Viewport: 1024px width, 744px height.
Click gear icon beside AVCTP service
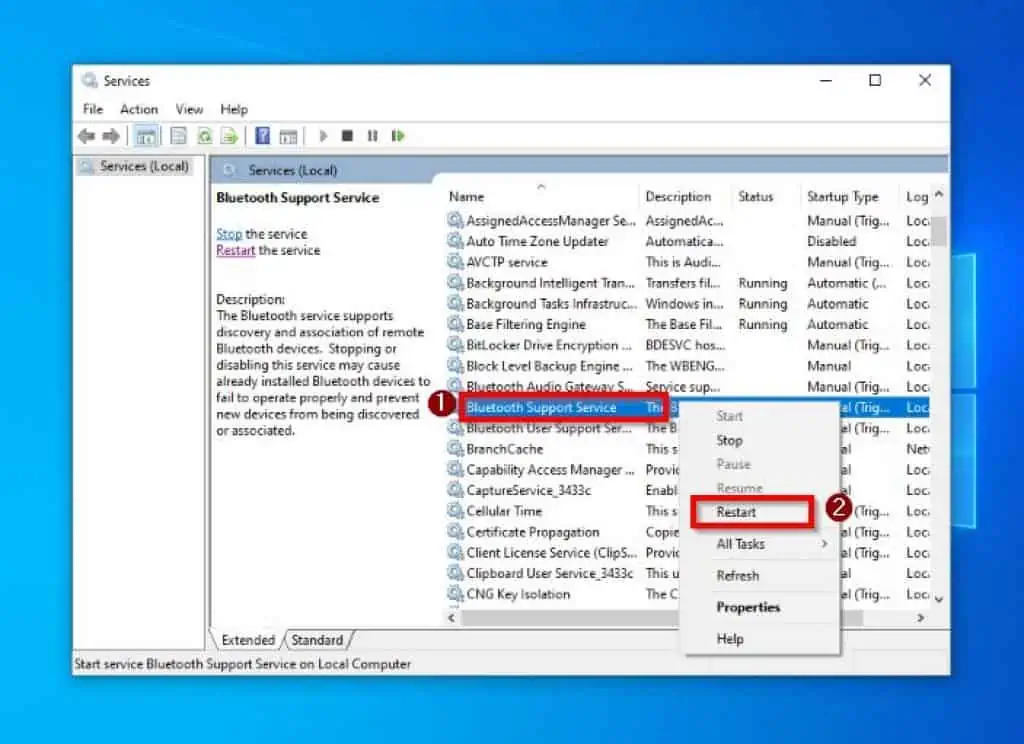pyautogui.click(x=455, y=262)
